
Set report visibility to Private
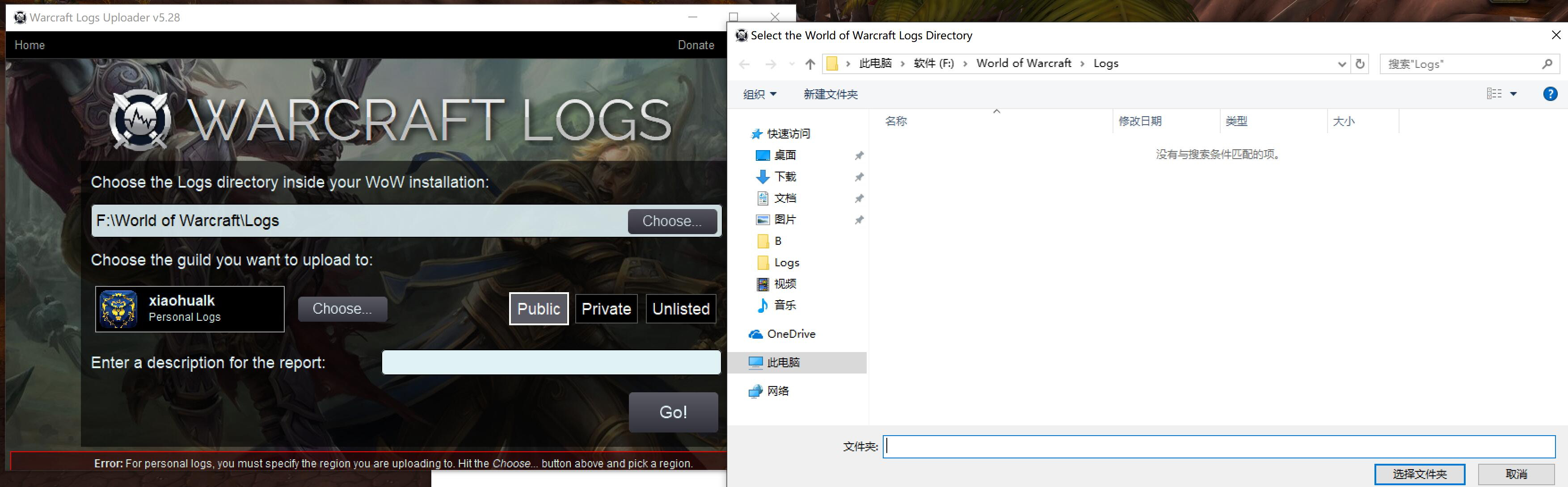click(606, 309)
